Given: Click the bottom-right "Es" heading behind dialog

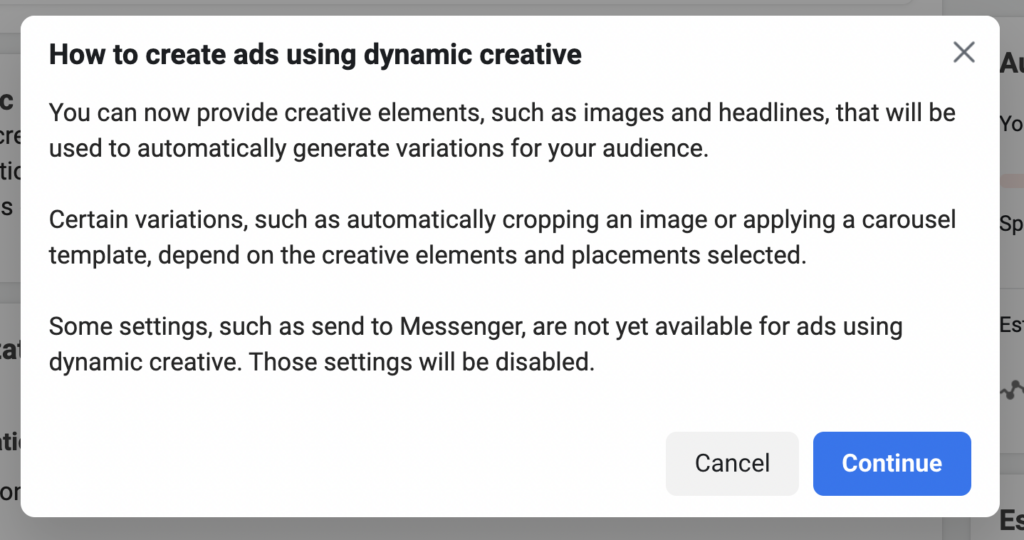Looking at the screenshot, I should click(1011, 520).
